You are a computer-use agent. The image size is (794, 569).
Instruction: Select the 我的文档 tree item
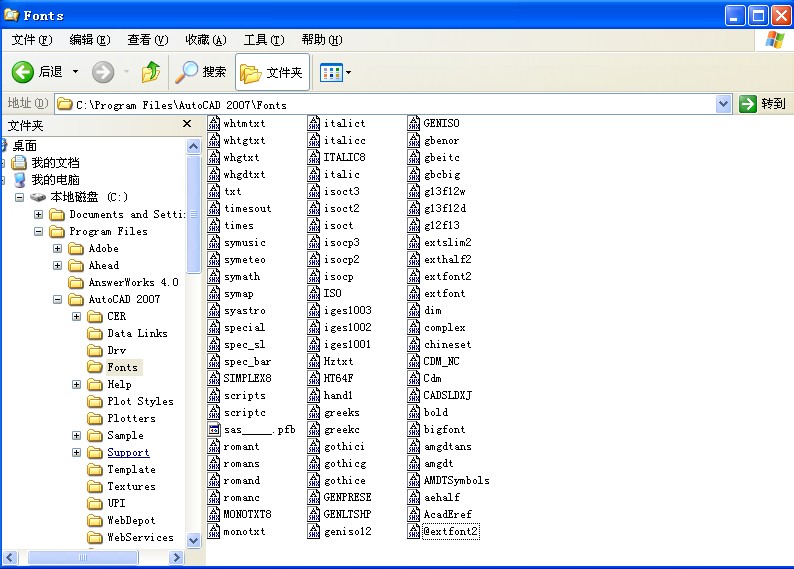point(55,162)
